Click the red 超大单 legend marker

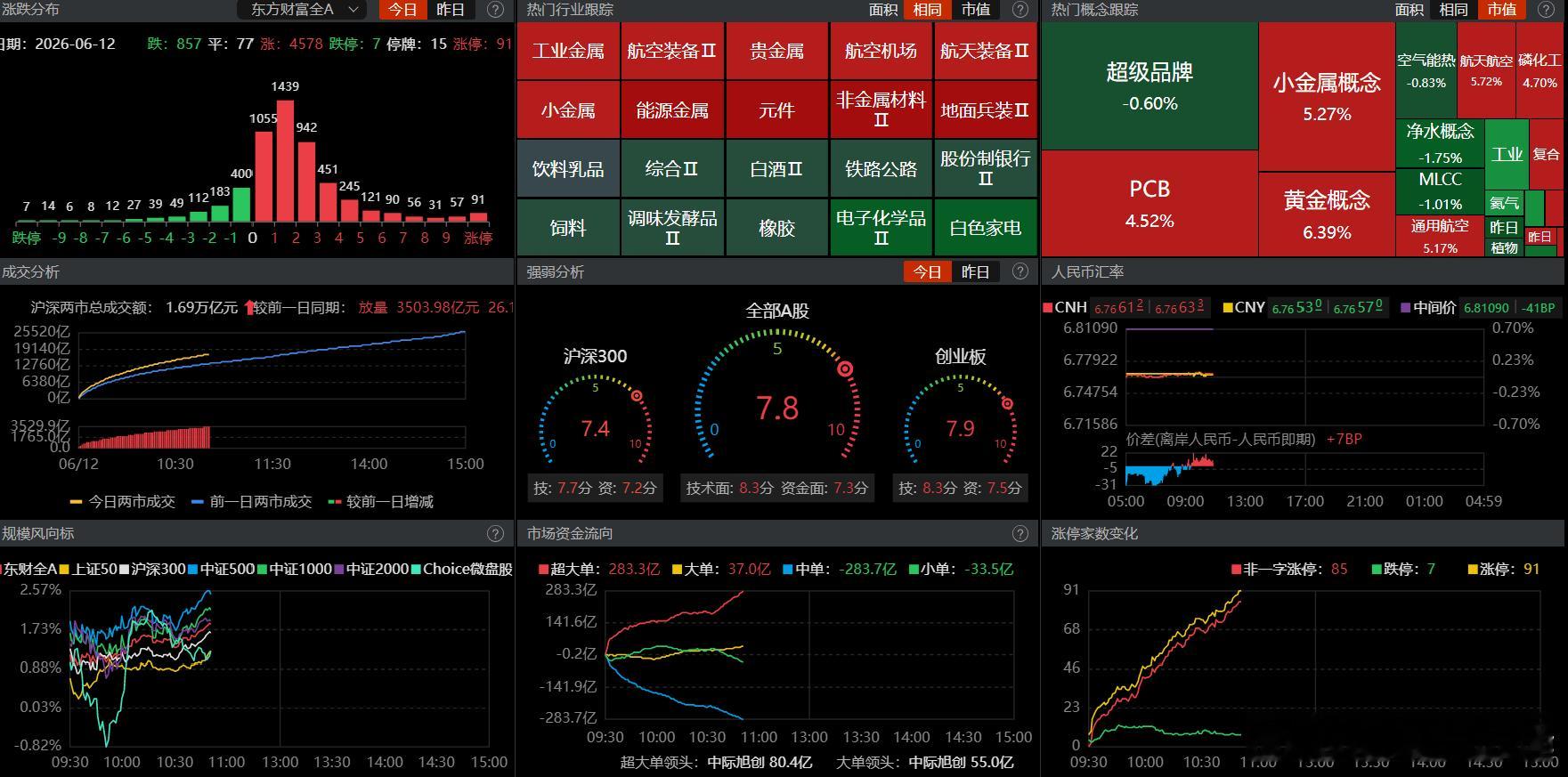pyautogui.click(x=543, y=569)
